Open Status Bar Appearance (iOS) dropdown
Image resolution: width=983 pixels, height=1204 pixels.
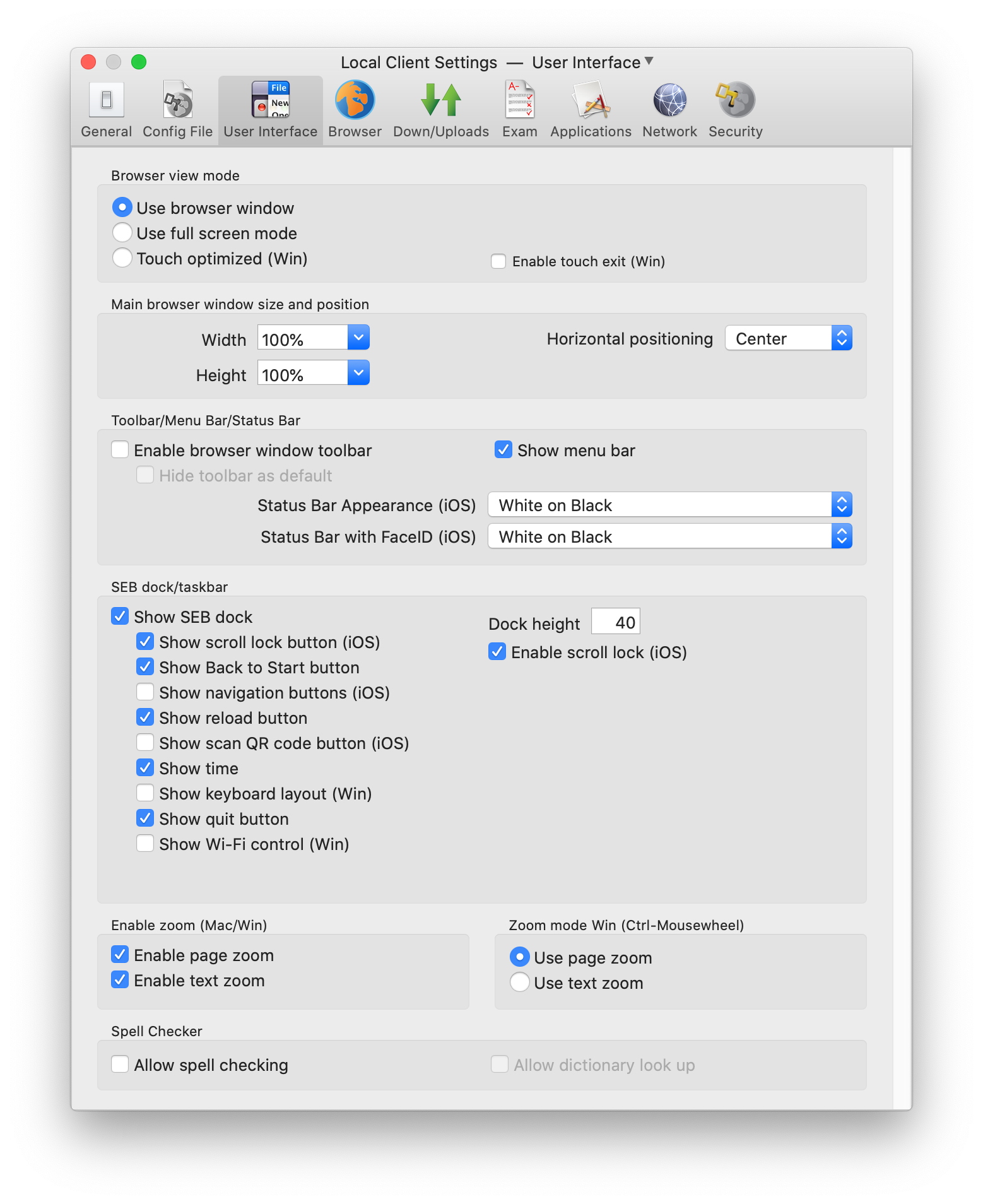pos(670,505)
